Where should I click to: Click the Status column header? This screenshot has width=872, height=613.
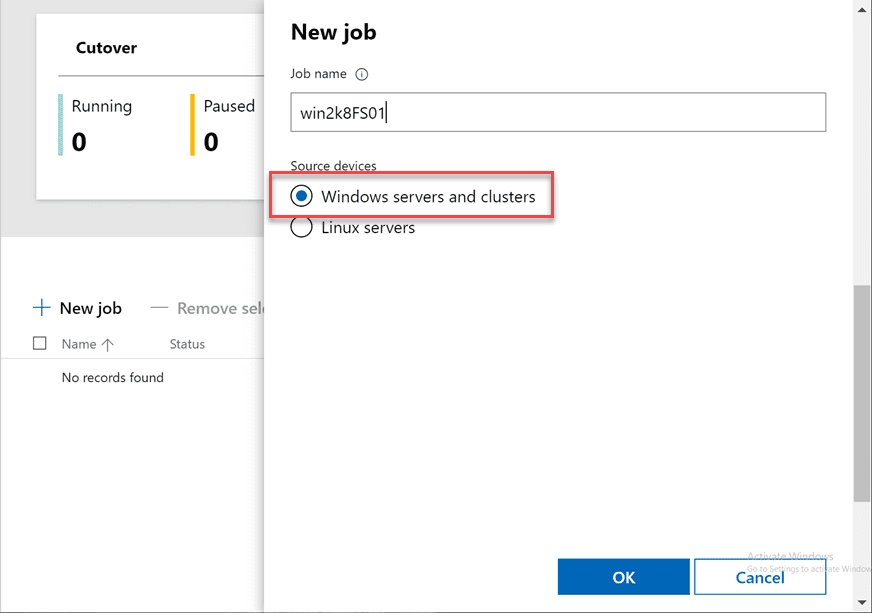(x=187, y=344)
